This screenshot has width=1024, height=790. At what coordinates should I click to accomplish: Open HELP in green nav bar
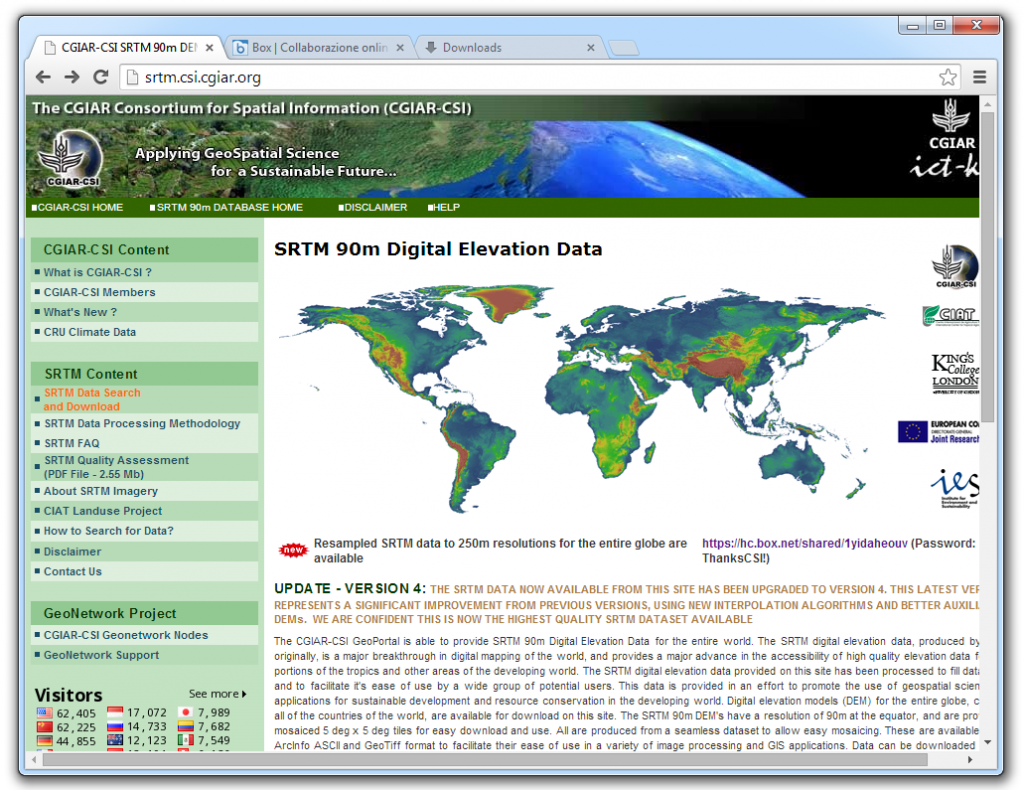(x=444, y=207)
